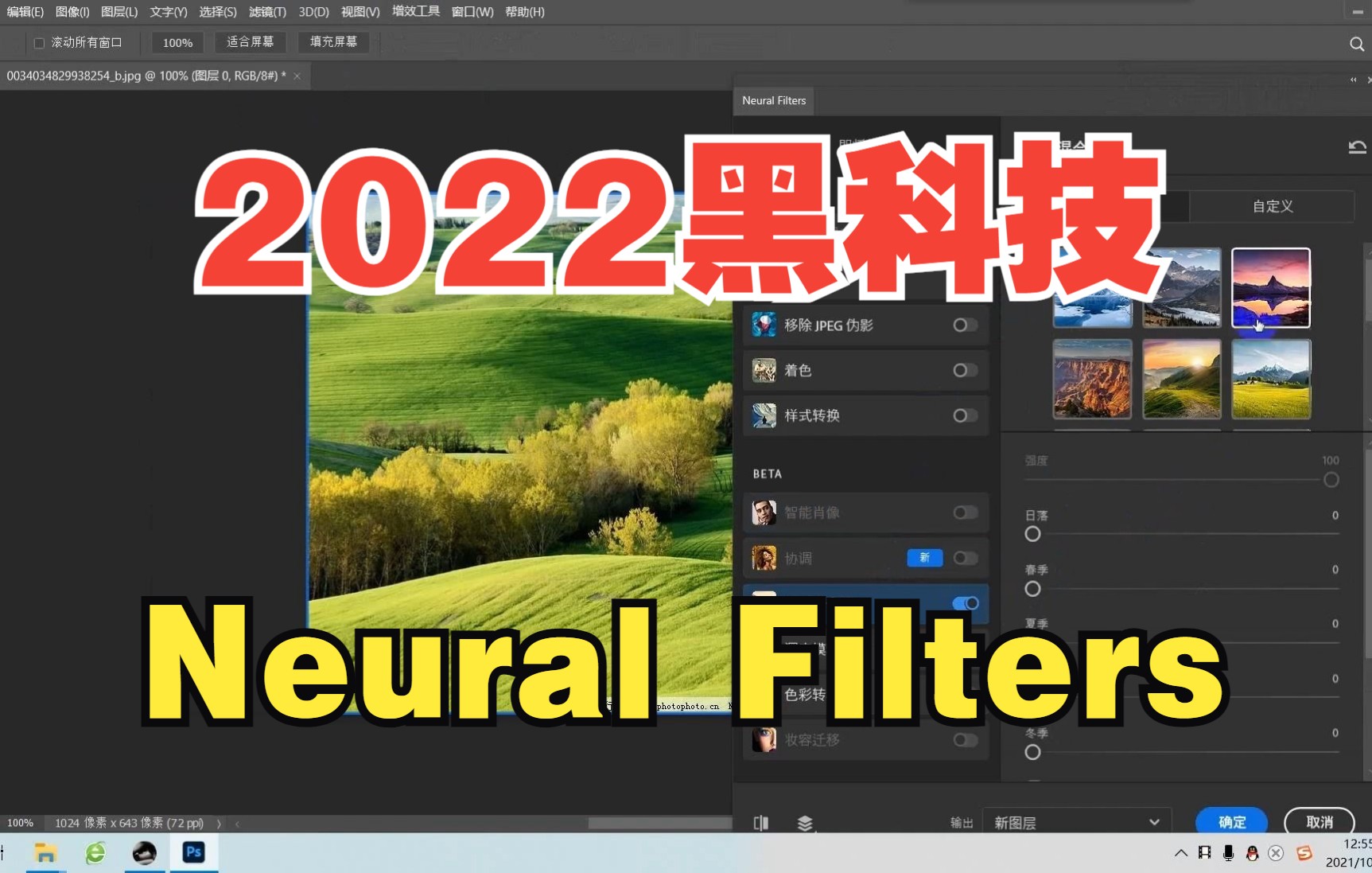Viewport: 1372px width, 873px height.
Task: Enable the 移除 JPEG 伪影 filter switch
Action: pos(965,325)
